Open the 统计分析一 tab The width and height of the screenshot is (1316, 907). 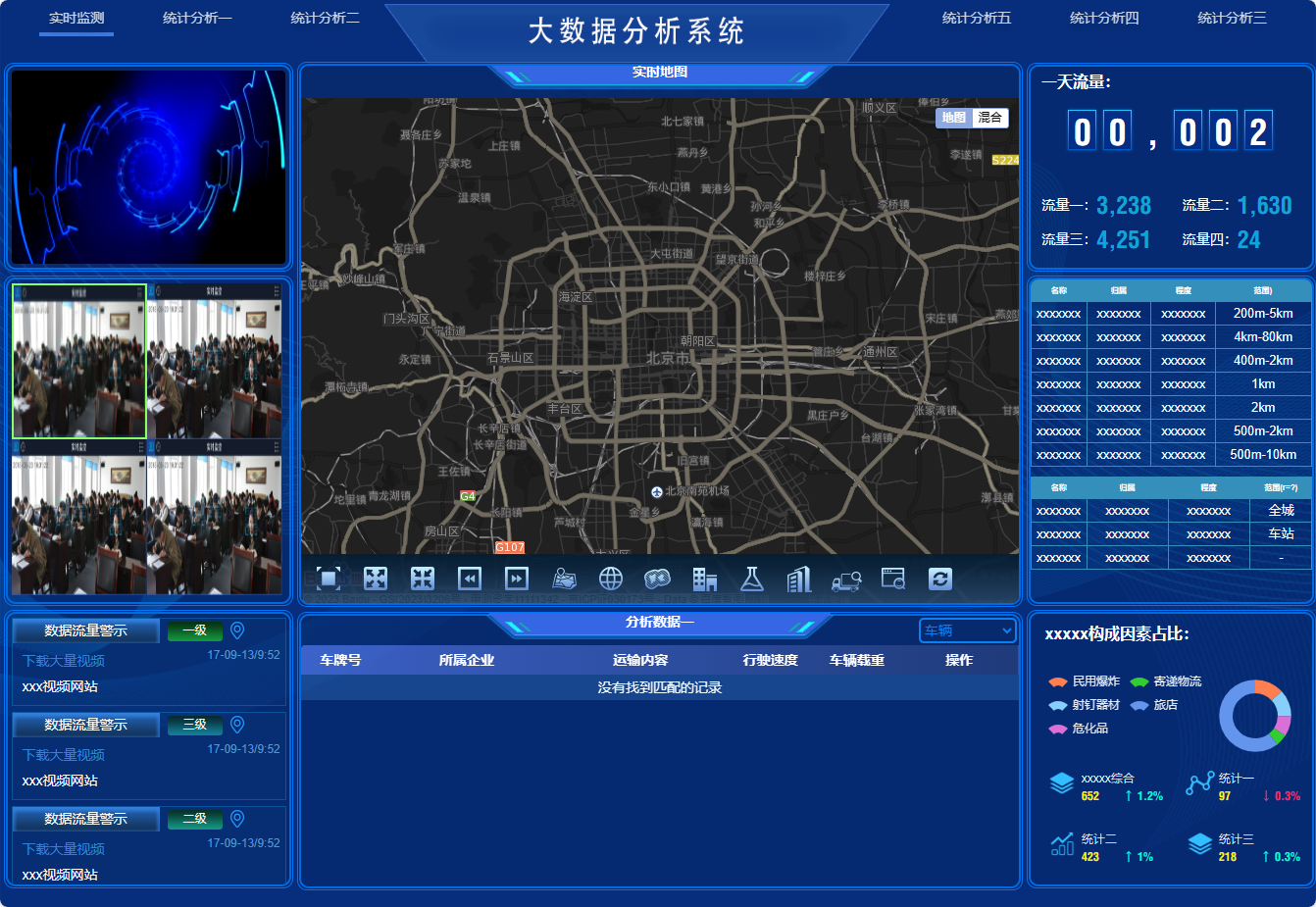(197, 19)
